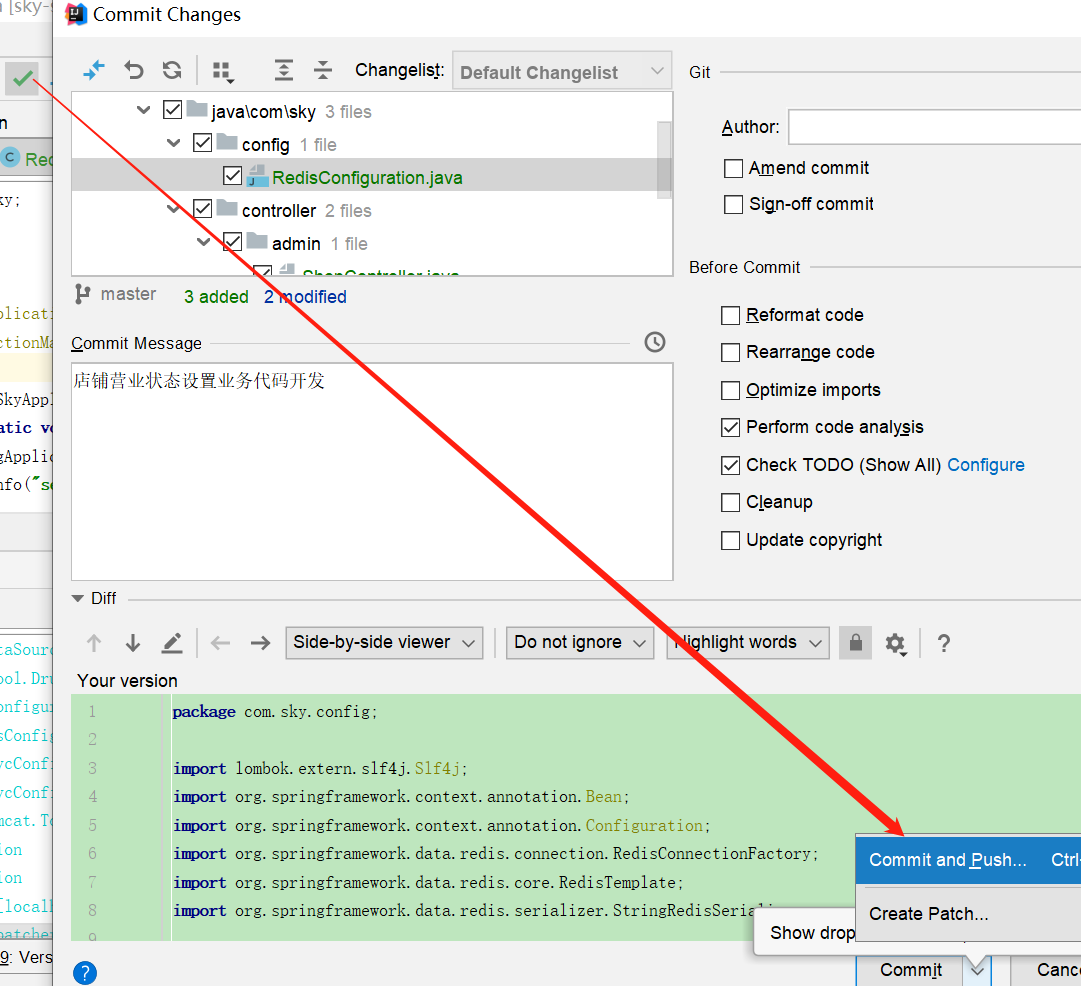Screen dimensions: 1081x986
Task: Click the green commit checkmark in background toolbar
Action: click(x=23, y=78)
